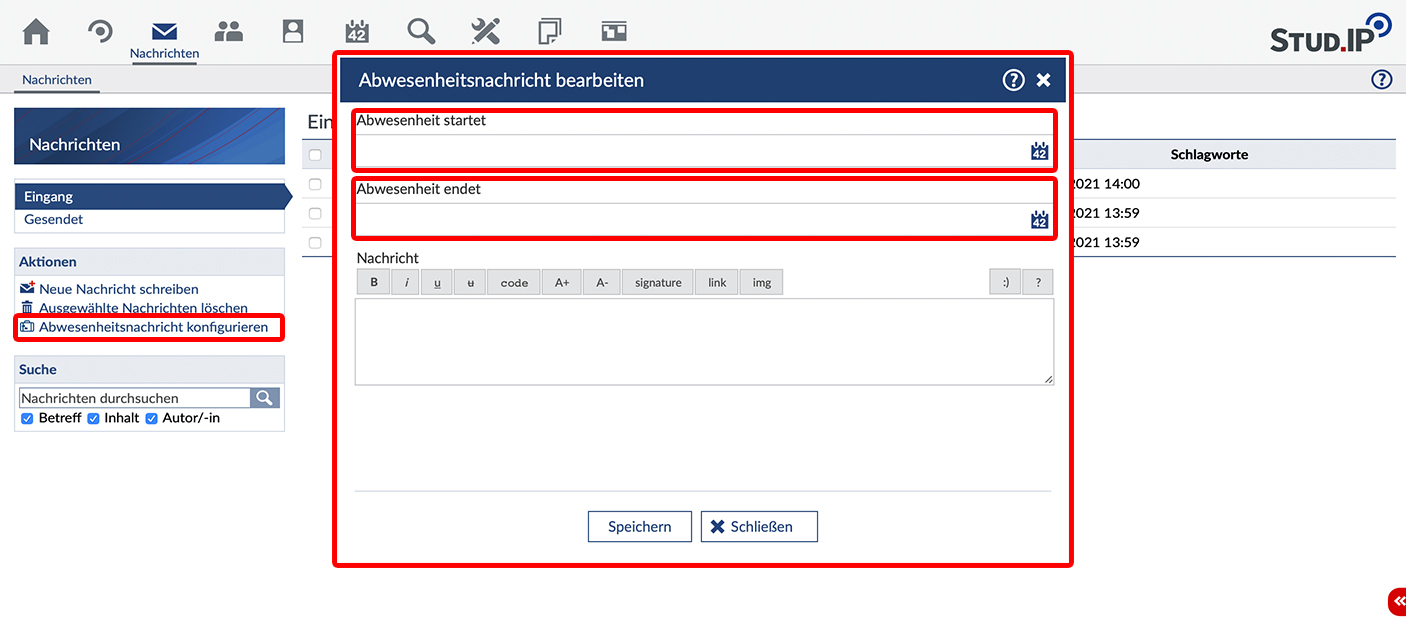Open the search magnifier in top navigation

[421, 31]
